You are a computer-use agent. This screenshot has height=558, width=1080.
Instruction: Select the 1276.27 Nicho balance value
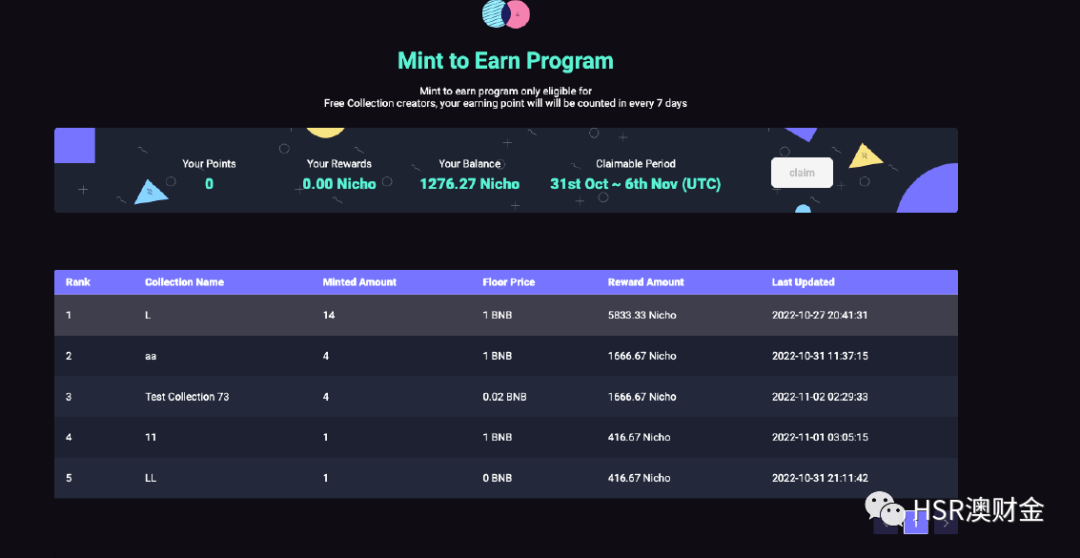(x=470, y=184)
